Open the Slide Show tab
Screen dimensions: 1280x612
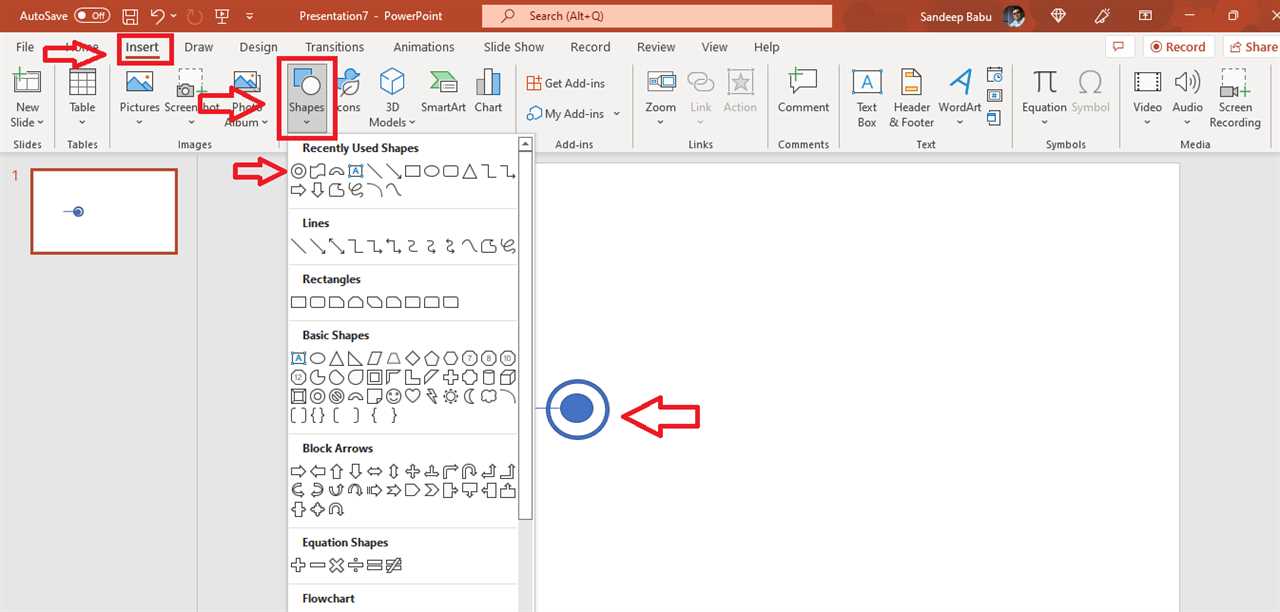pos(514,47)
